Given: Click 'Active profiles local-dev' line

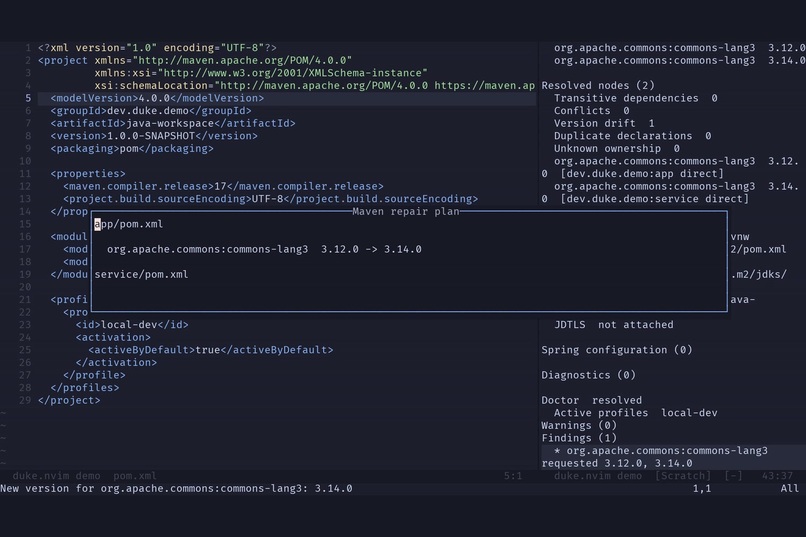Looking at the screenshot, I should point(636,413).
